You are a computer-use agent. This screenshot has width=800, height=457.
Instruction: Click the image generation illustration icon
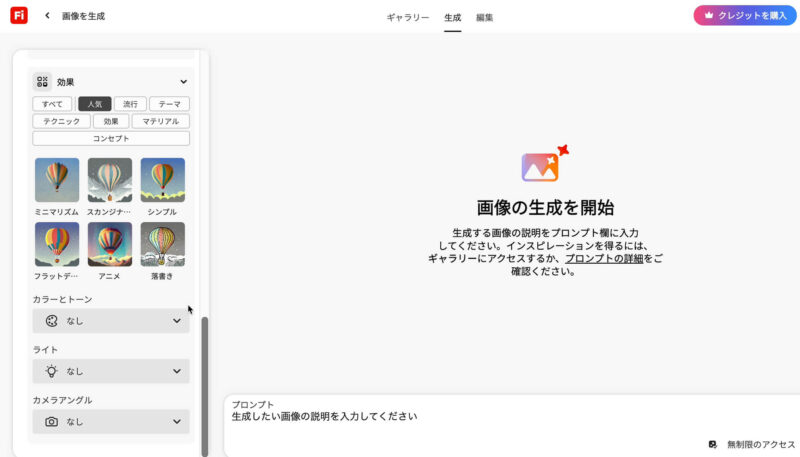(544, 164)
